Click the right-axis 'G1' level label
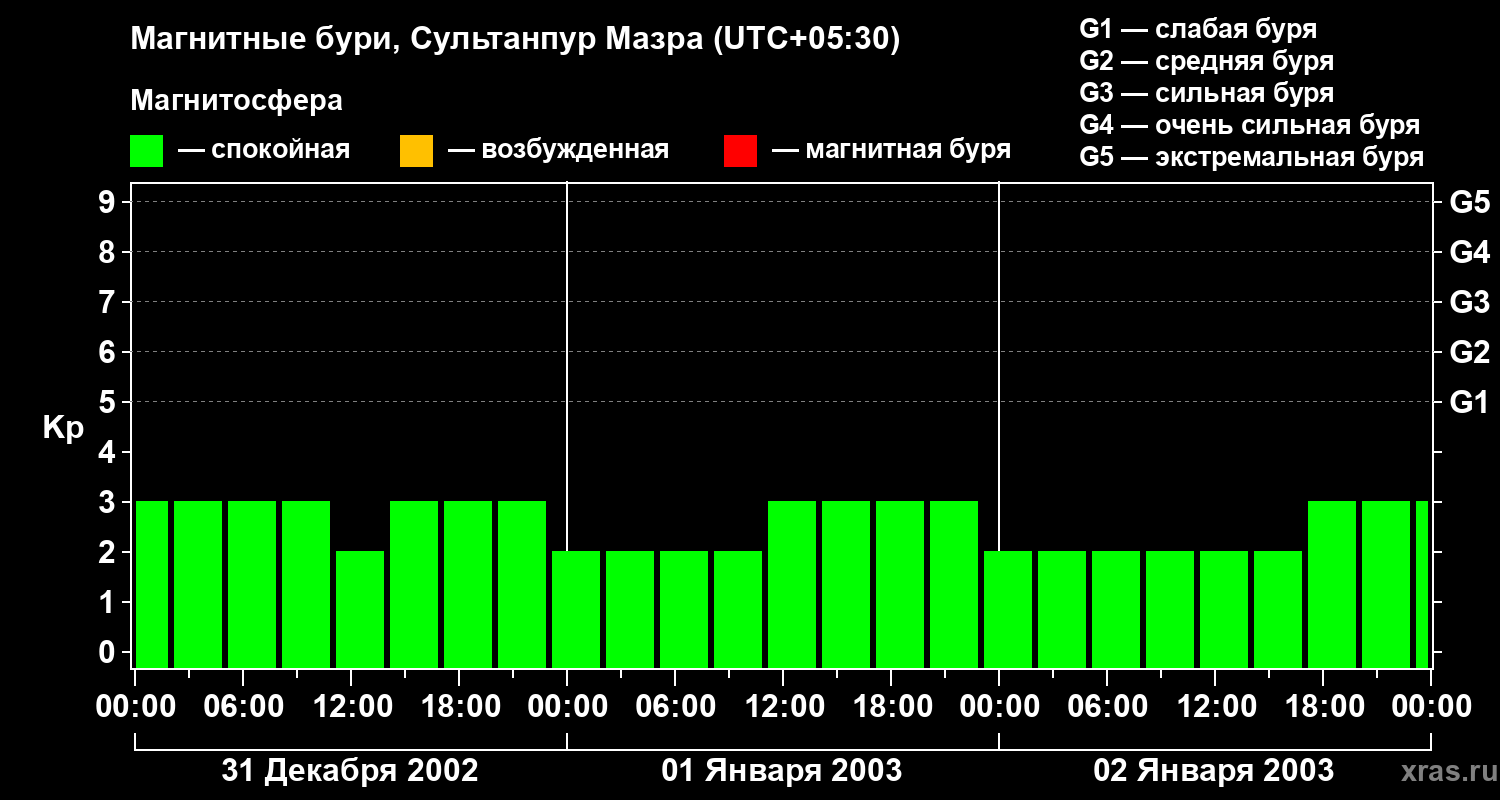The width and height of the screenshot is (1500, 800). tap(1470, 402)
